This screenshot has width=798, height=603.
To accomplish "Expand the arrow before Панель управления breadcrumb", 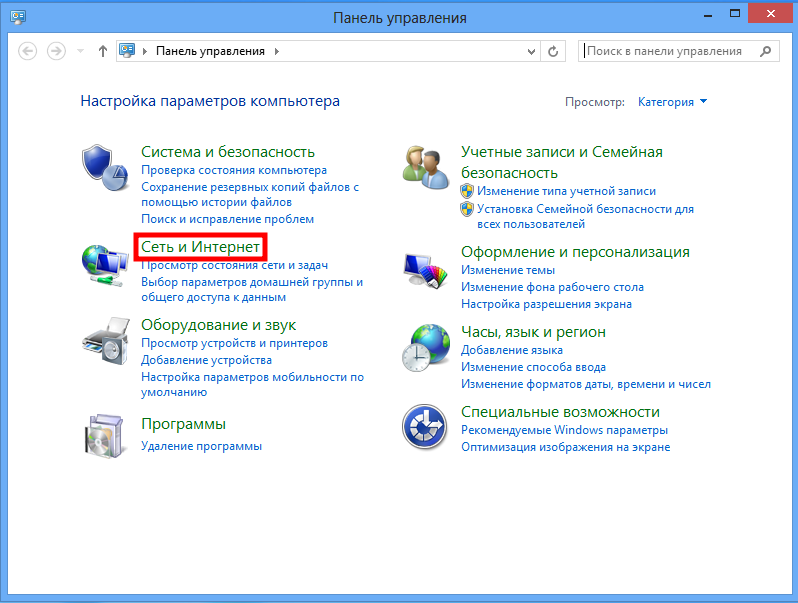I will point(145,51).
